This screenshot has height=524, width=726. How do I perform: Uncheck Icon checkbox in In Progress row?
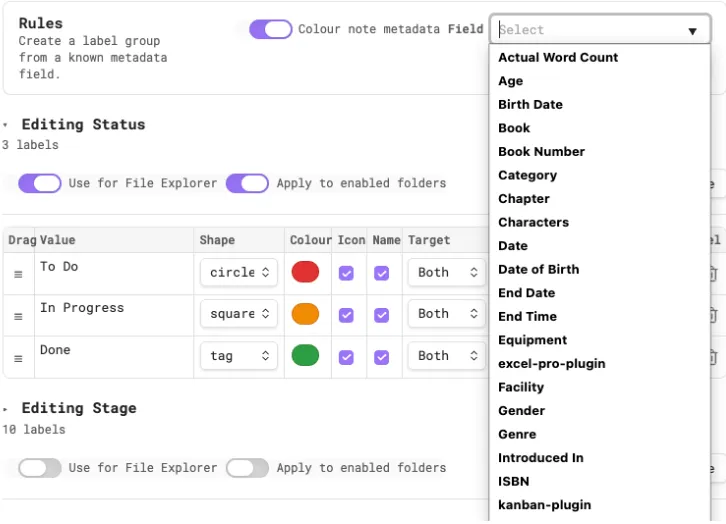click(346, 315)
